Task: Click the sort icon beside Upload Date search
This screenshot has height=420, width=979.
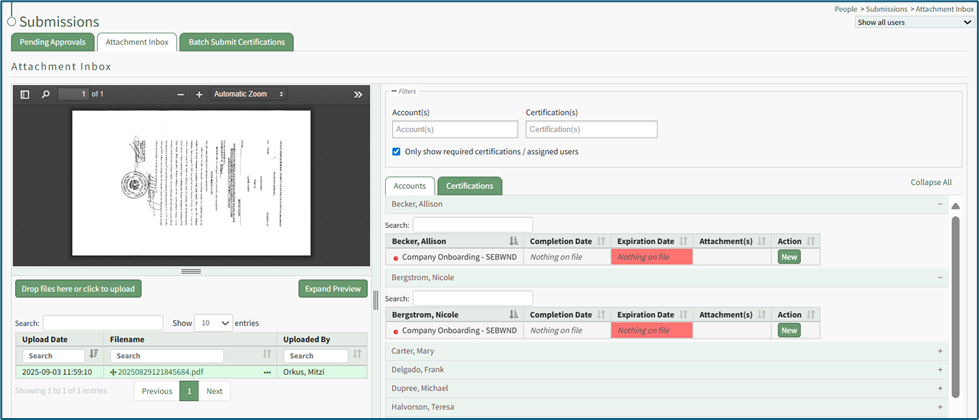Action: pos(94,354)
